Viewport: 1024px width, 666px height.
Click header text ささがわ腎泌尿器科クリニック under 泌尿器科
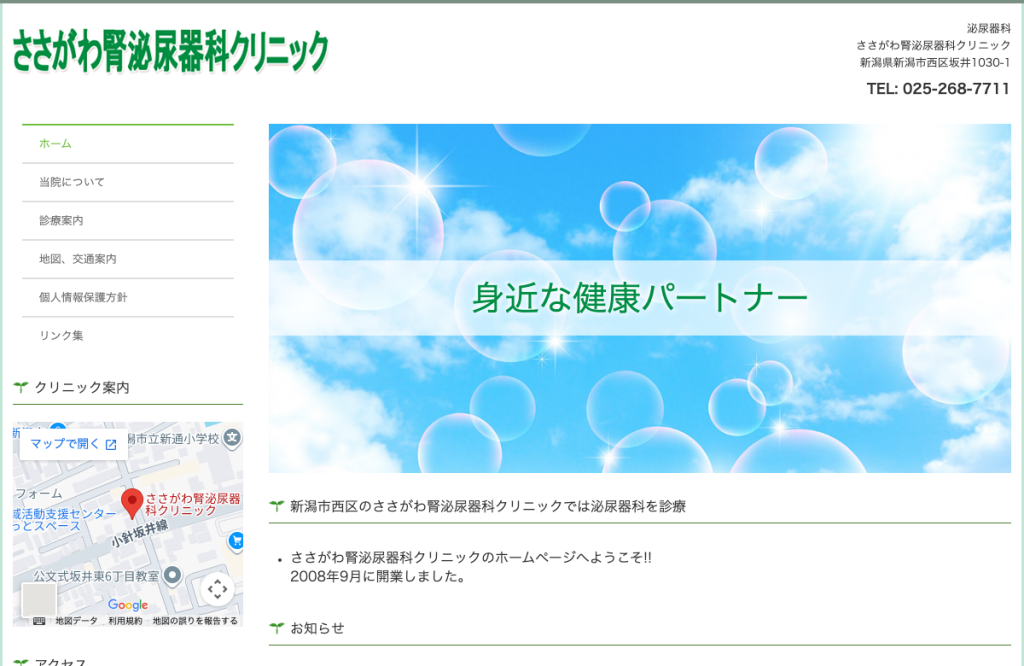pos(933,46)
